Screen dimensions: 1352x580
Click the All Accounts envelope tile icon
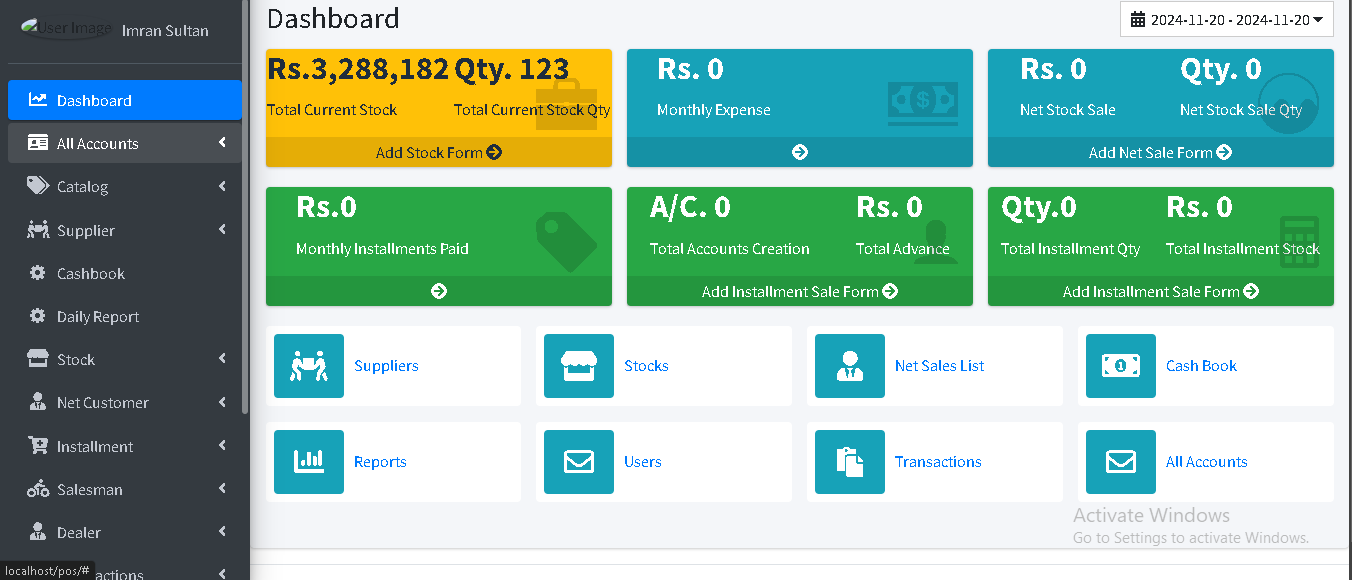coord(1120,462)
